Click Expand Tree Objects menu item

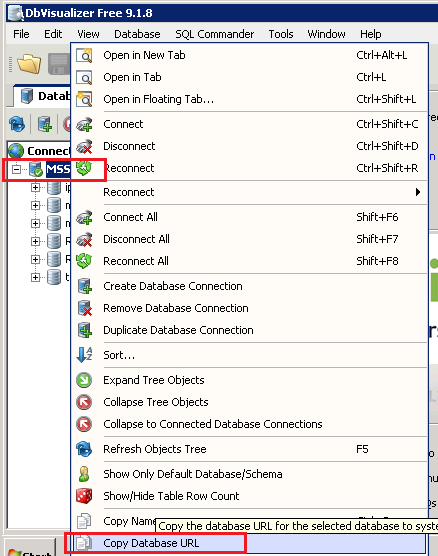click(x=249, y=380)
